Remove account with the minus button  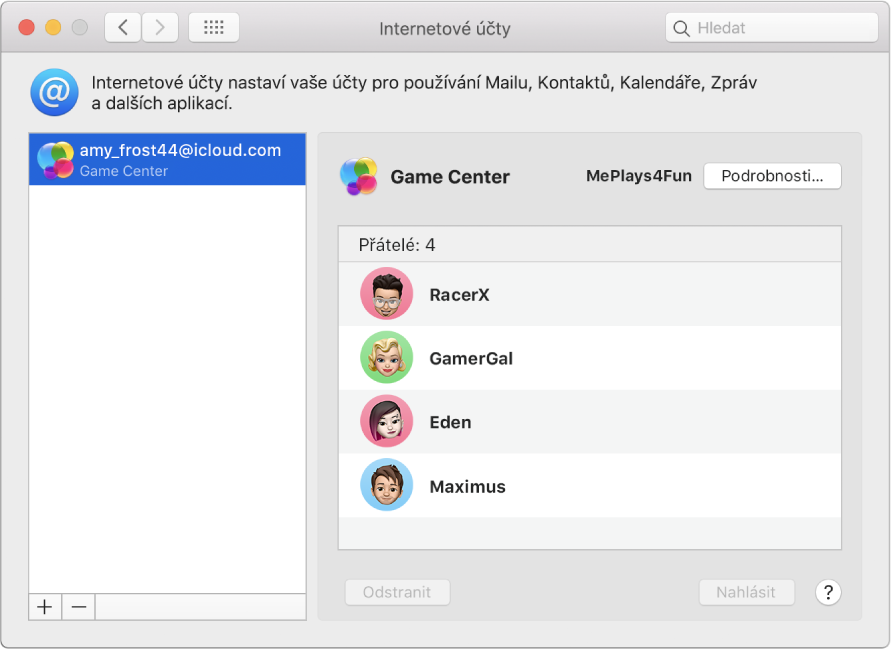click(x=78, y=607)
